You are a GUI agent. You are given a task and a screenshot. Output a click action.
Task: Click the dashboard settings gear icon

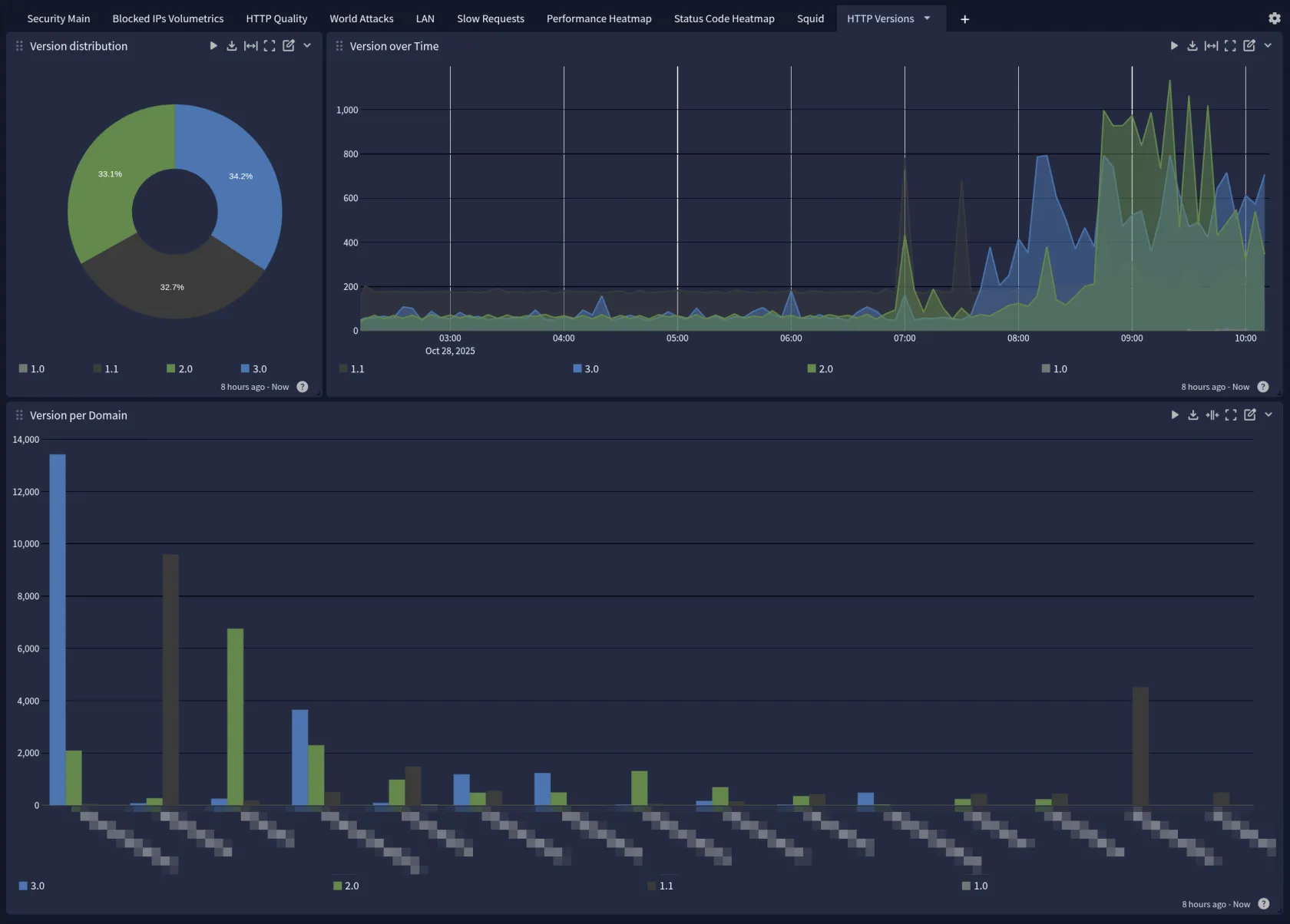click(x=1275, y=18)
